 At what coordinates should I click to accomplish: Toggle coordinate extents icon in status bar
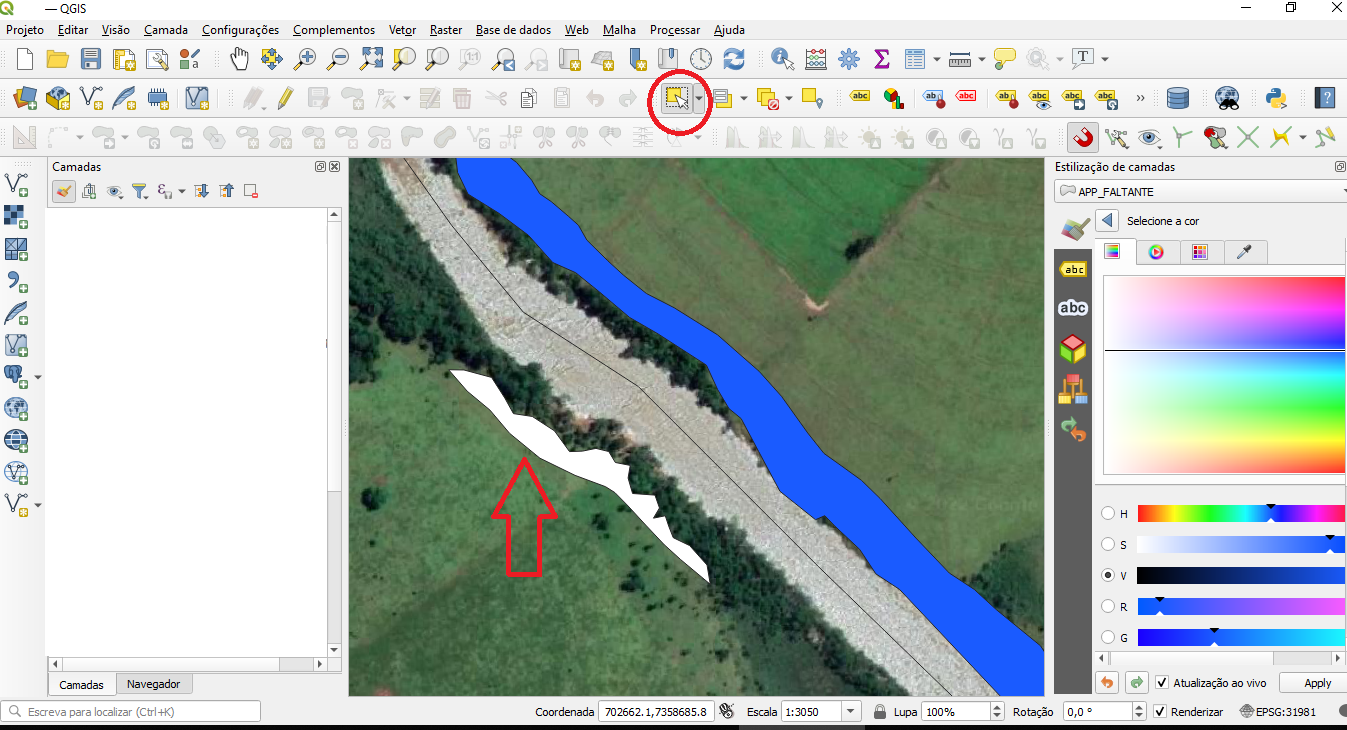click(726, 711)
